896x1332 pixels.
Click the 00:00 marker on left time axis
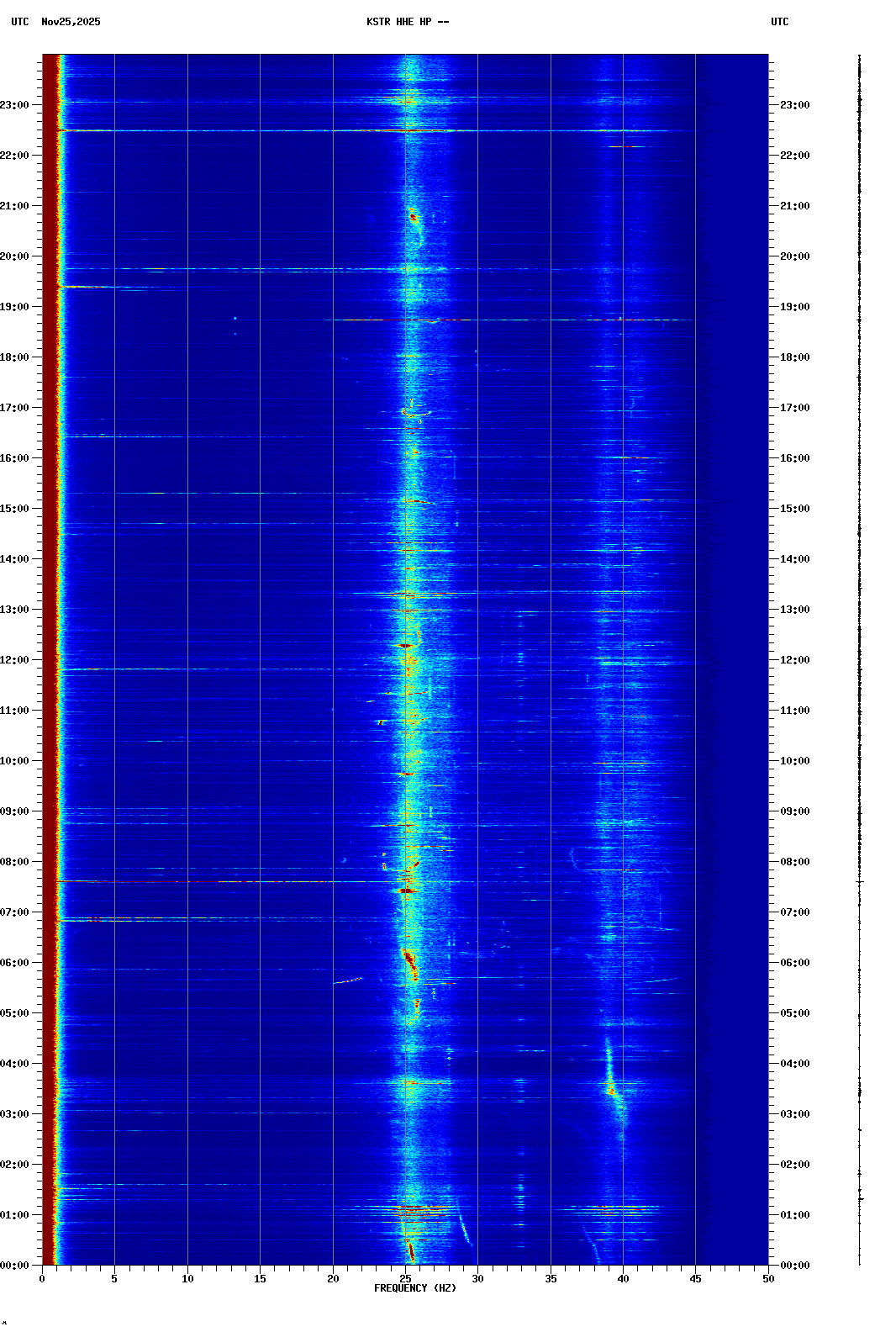coord(15,1266)
